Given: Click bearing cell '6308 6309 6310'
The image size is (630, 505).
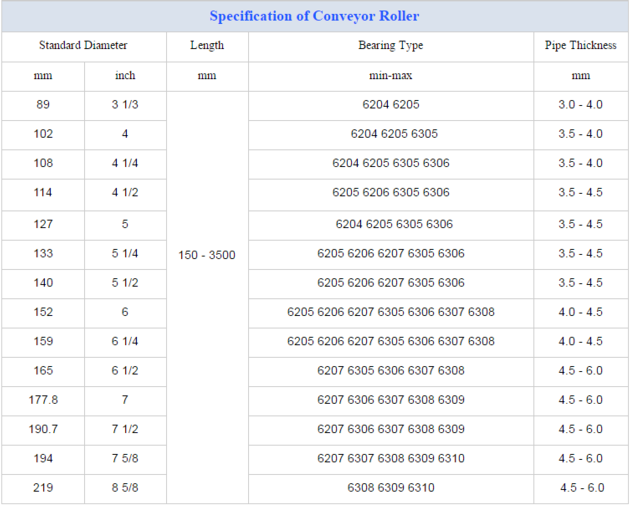Looking at the screenshot, I should pos(391,488).
